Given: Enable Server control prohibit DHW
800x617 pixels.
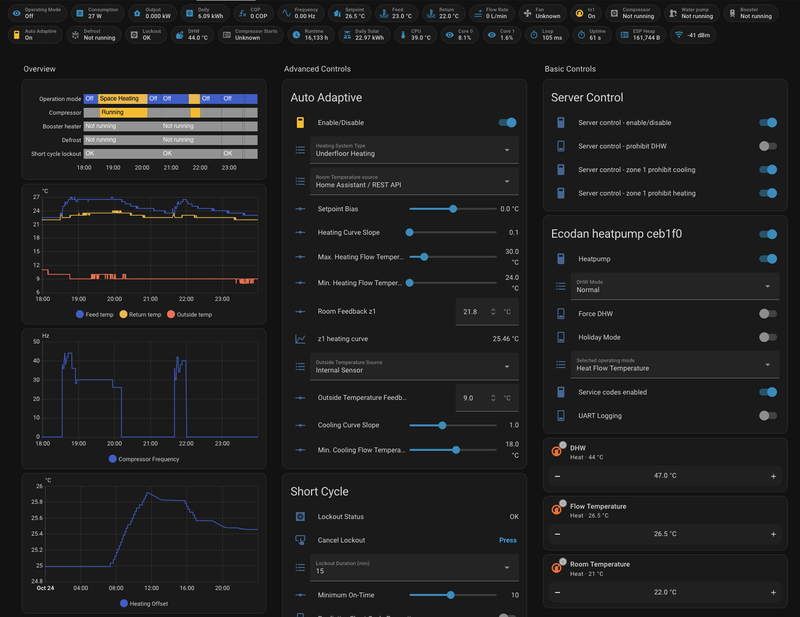Looking at the screenshot, I should [x=768, y=146].
